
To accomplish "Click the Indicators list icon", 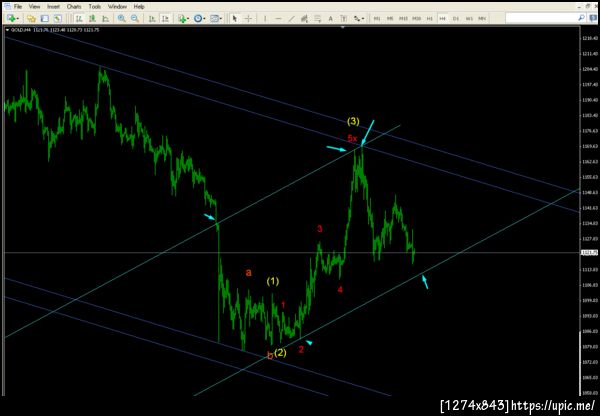I will point(182,18).
